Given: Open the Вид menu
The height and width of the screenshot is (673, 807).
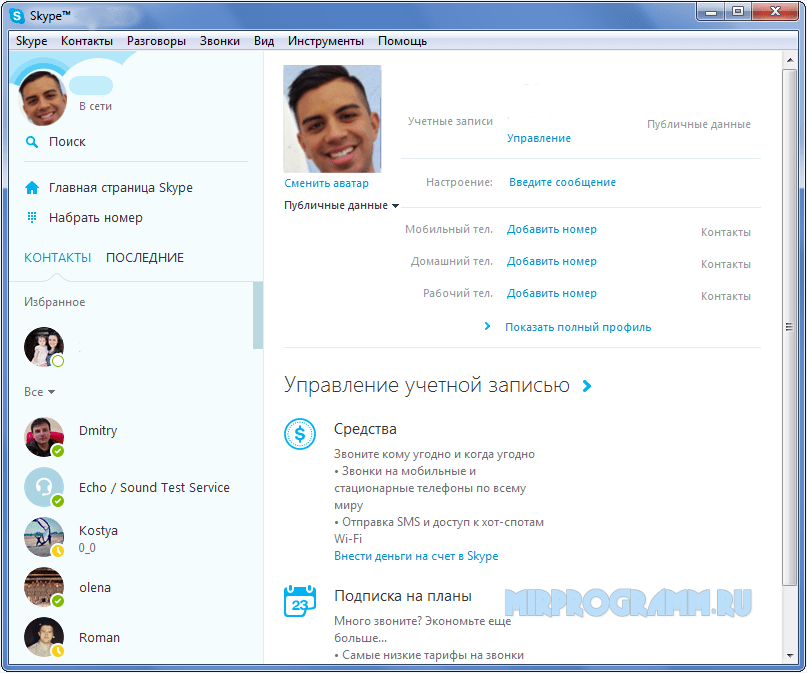Looking at the screenshot, I should pos(264,41).
